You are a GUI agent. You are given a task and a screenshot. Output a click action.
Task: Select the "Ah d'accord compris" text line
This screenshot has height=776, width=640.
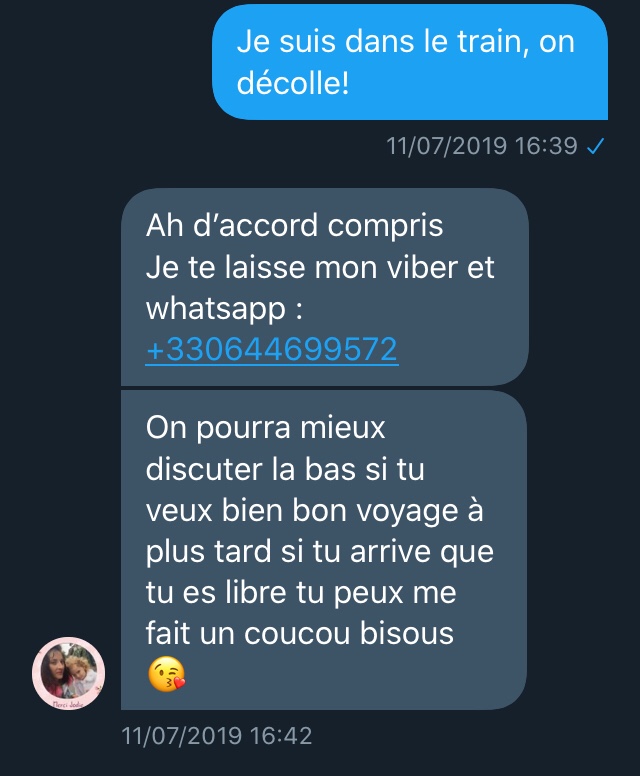[295, 226]
